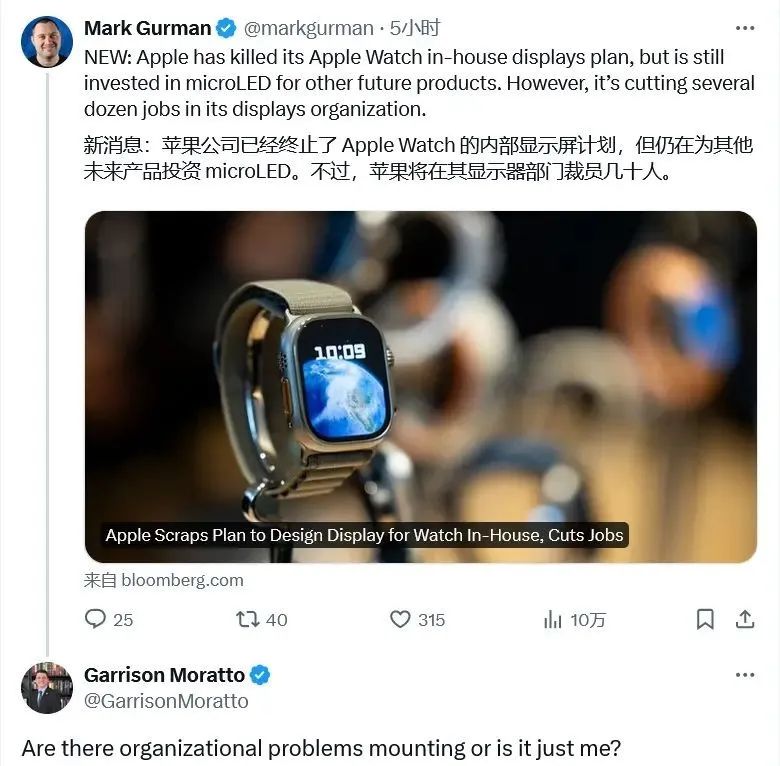Open the Apple Watch article image card
The width and height of the screenshot is (780, 766).
pyautogui.click(x=421, y=387)
